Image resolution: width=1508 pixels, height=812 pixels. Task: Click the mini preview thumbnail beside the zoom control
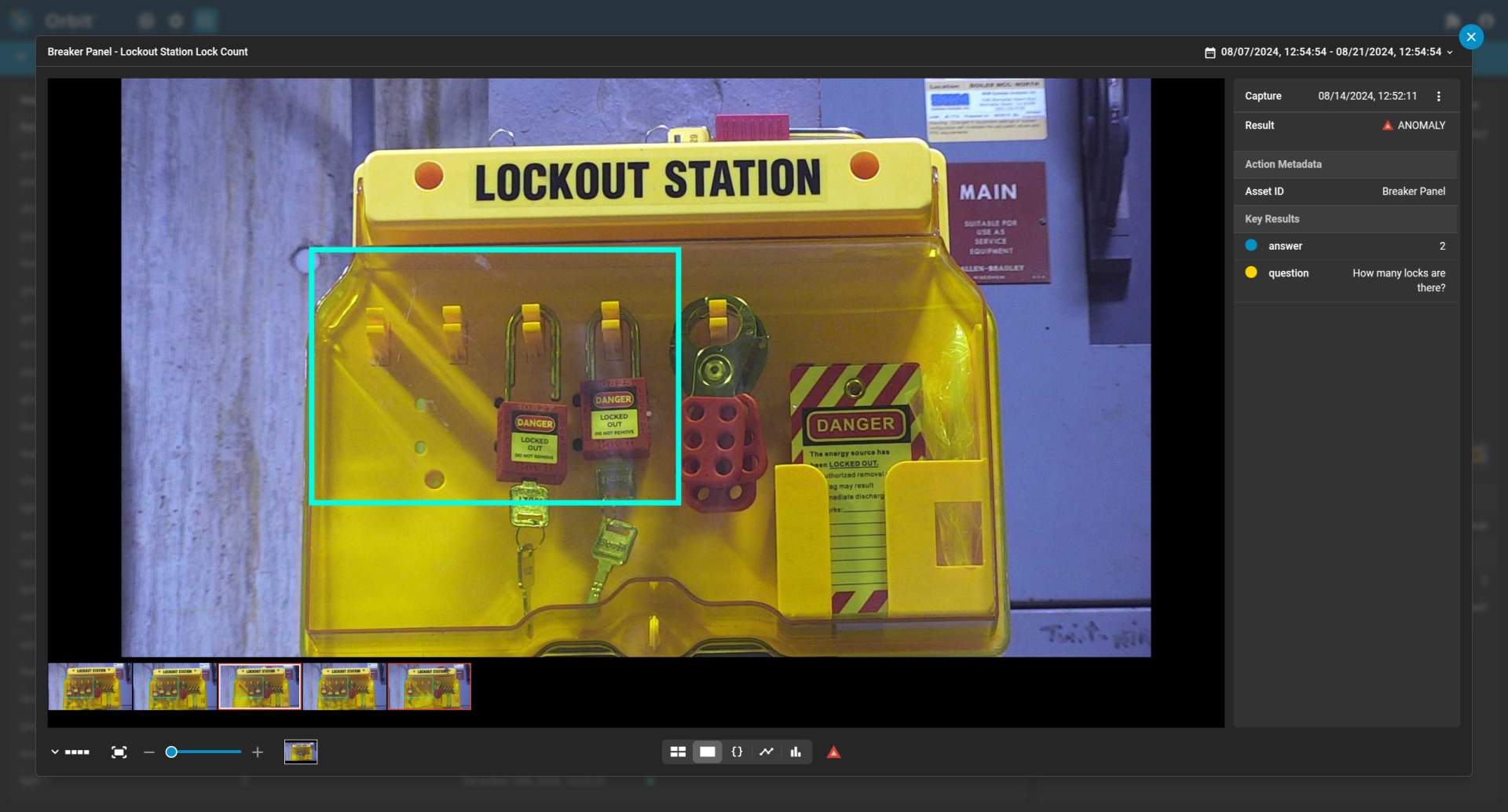pyautogui.click(x=301, y=752)
